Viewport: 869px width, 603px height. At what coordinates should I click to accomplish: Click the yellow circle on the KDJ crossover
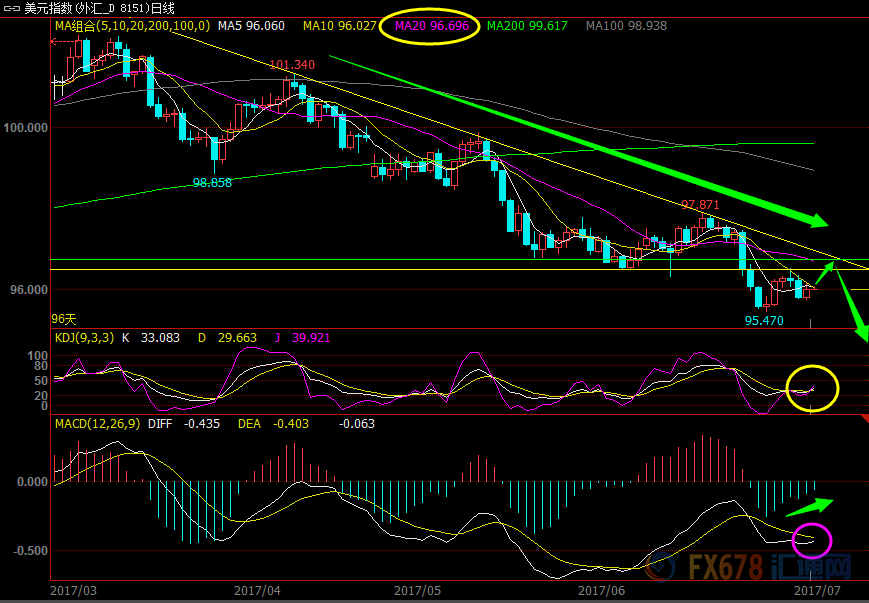(812, 388)
